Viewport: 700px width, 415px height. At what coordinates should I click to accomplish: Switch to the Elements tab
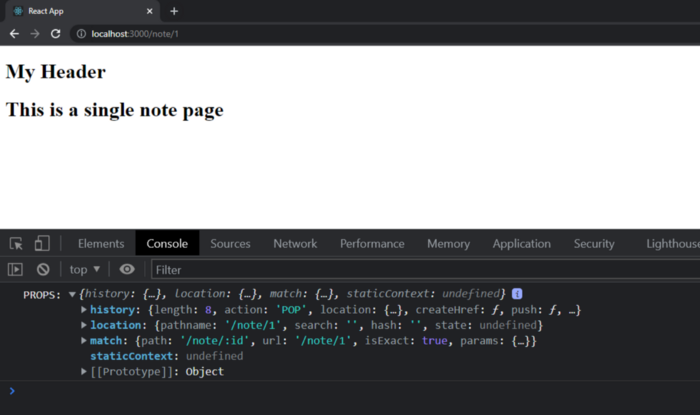[x=101, y=243]
